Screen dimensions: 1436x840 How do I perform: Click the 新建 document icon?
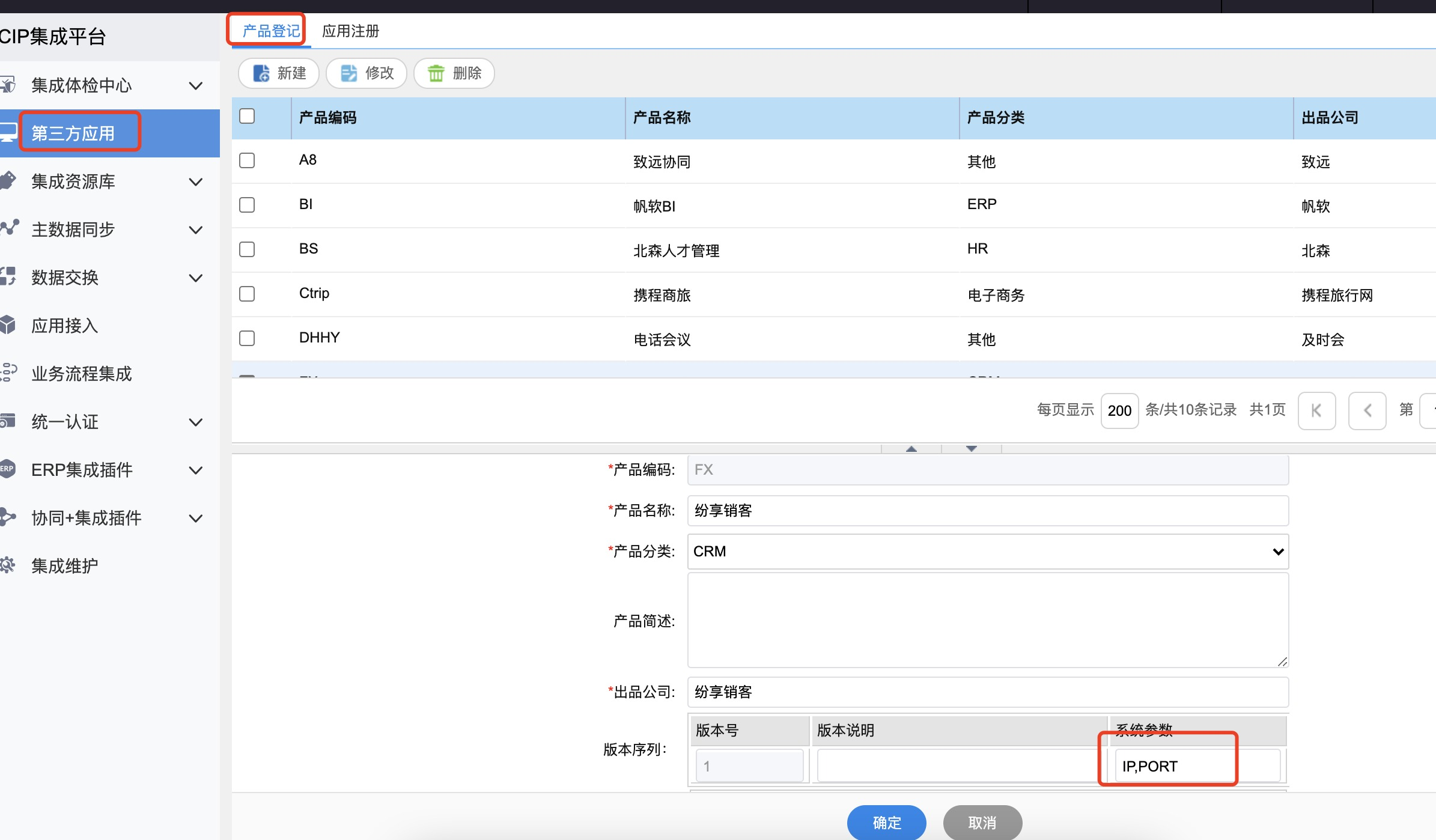coord(261,73)
